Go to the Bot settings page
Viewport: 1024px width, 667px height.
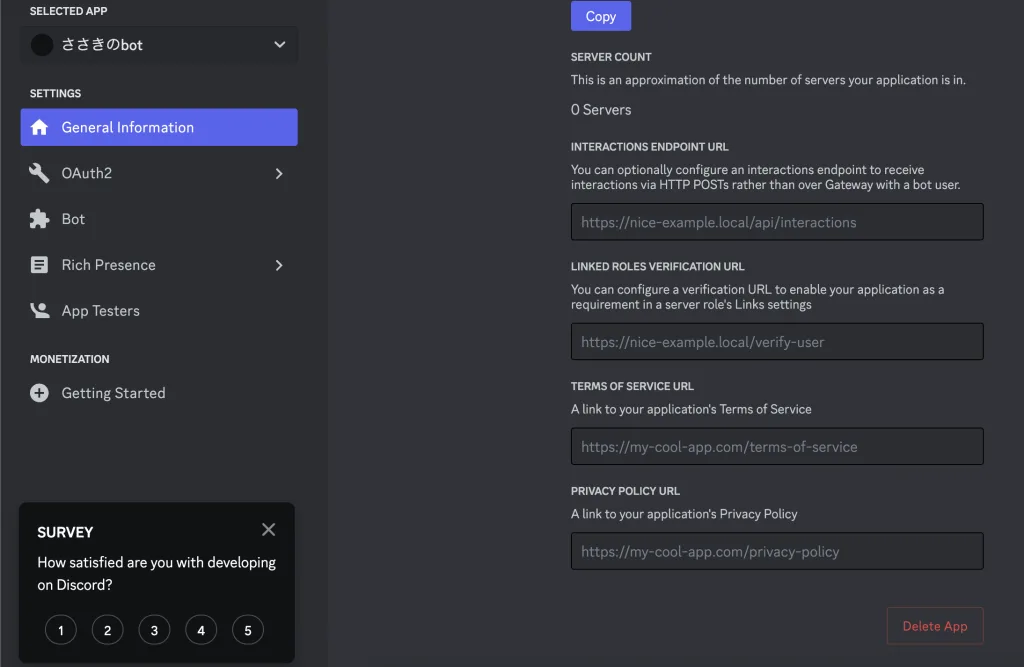pyautogui.click(x=159, y=219)
